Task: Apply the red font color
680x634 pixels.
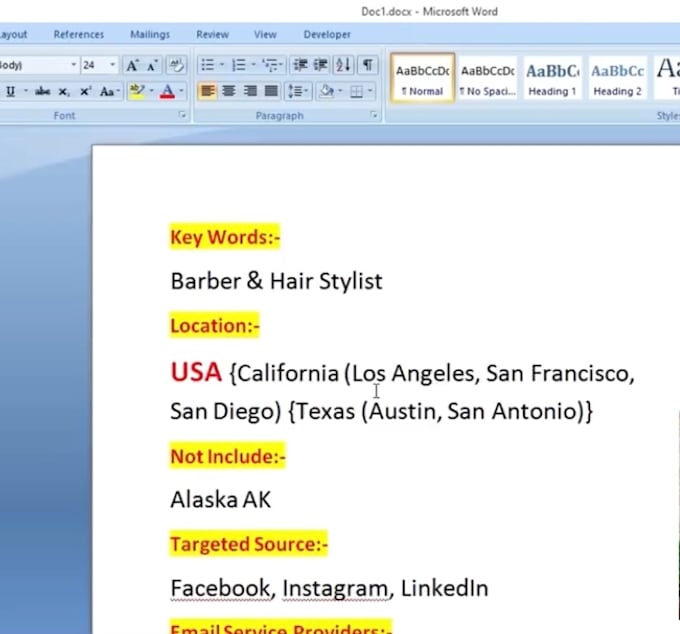Action: point(167,92)
